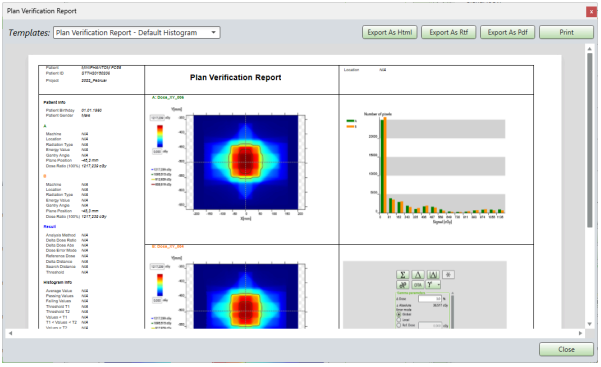Image resolution: width=601 pixels, height=367 pixels.
Task: Click the plot A dose map image
Action: 245,162
